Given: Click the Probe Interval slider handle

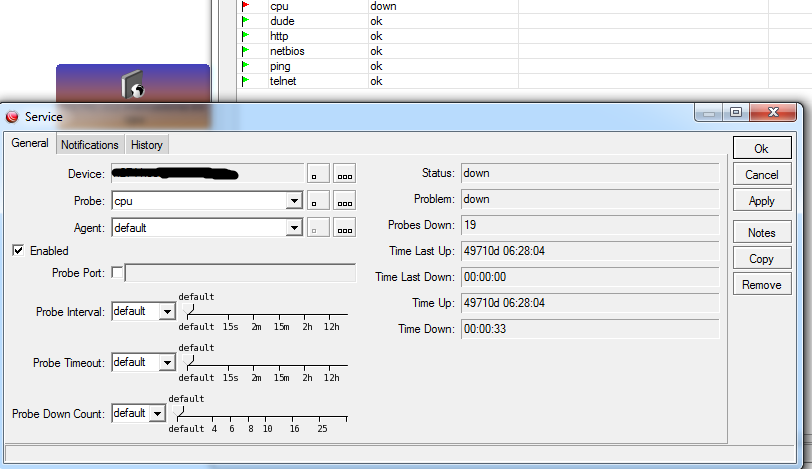Looking at the screenshot, I should click(188, 311).
